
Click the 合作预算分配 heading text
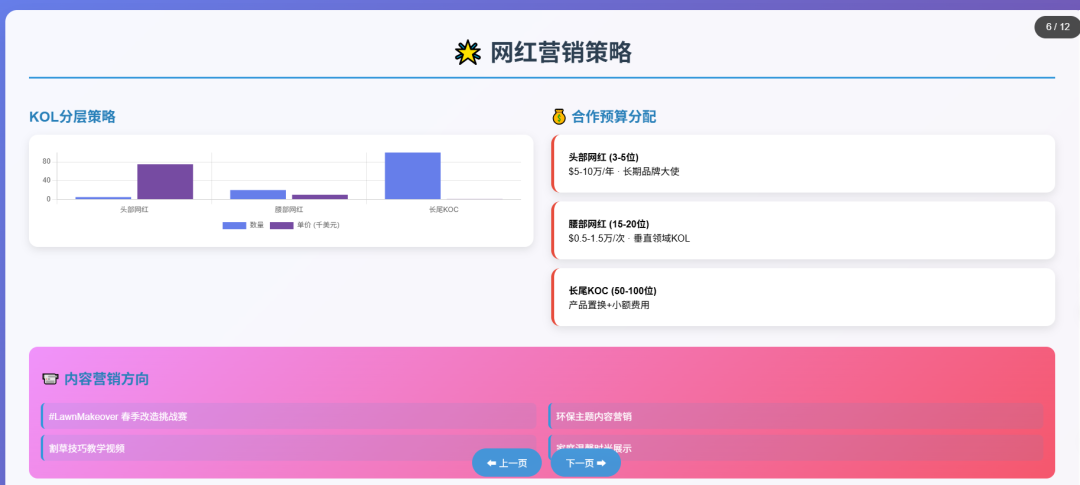click(614, 117)
